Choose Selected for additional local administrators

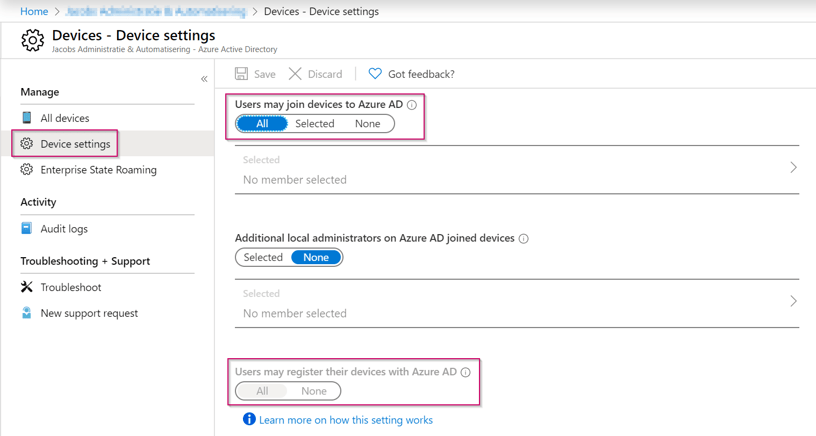point(263,258)
